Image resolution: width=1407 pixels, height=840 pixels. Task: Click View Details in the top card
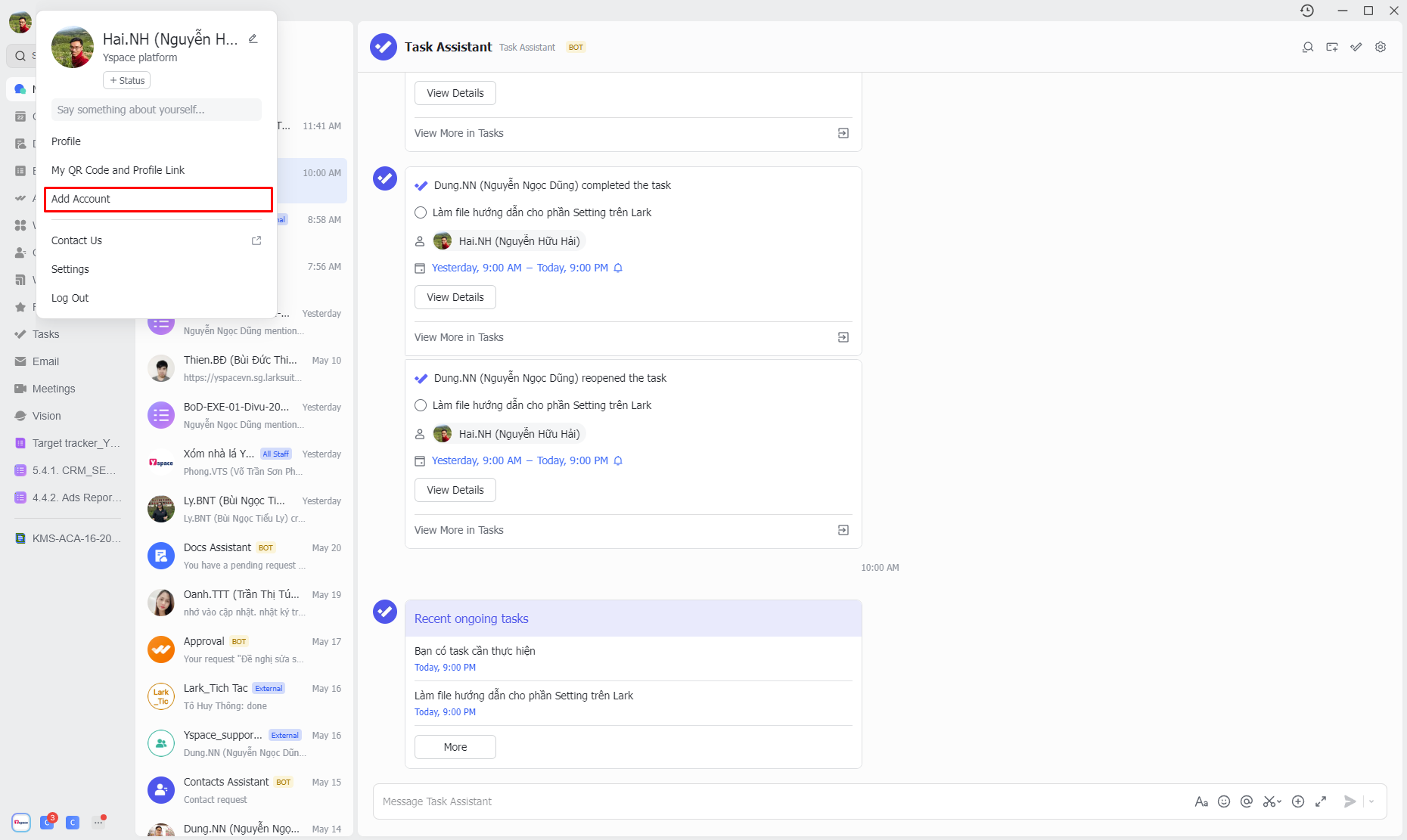[455, 93]
